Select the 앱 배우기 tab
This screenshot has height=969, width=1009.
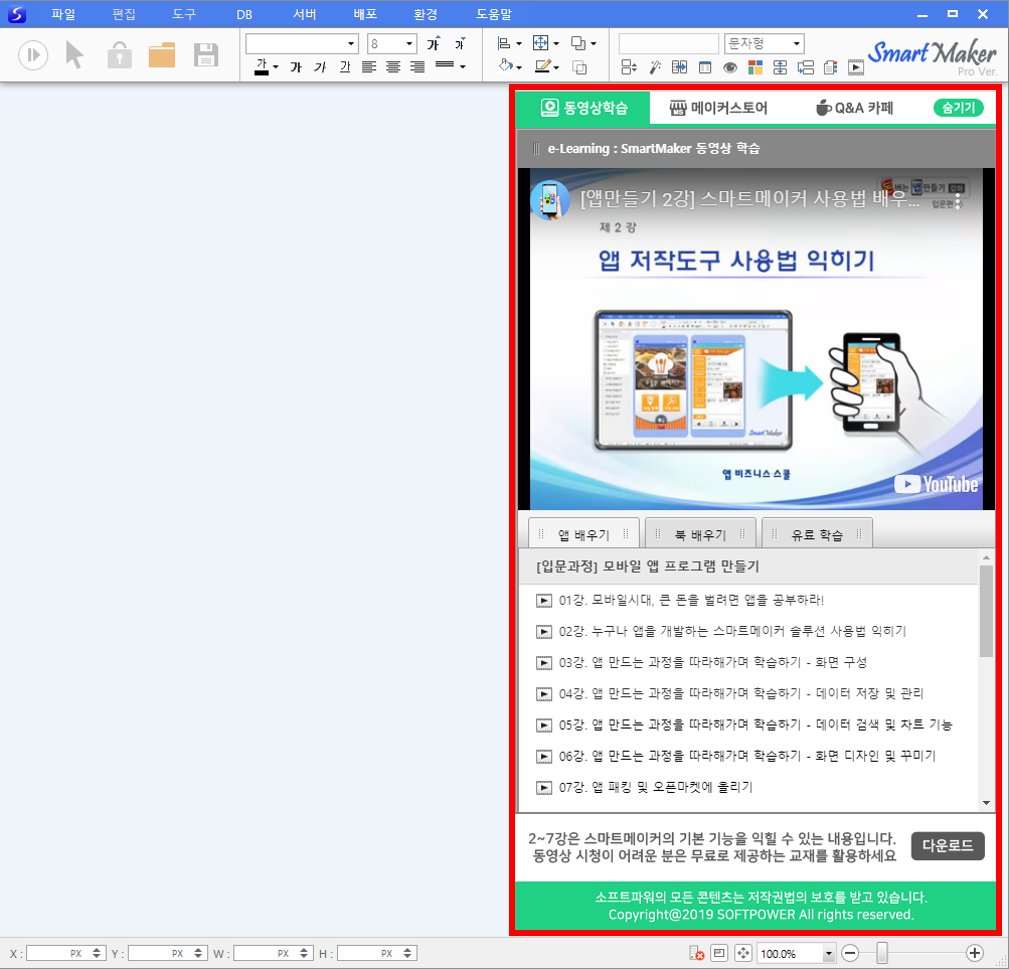point(584,534)
